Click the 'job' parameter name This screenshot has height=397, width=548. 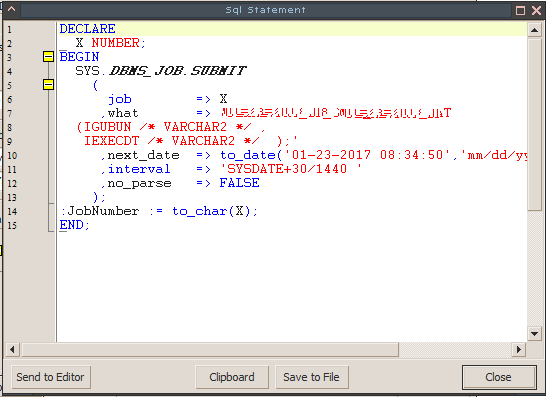coord(120,99)
